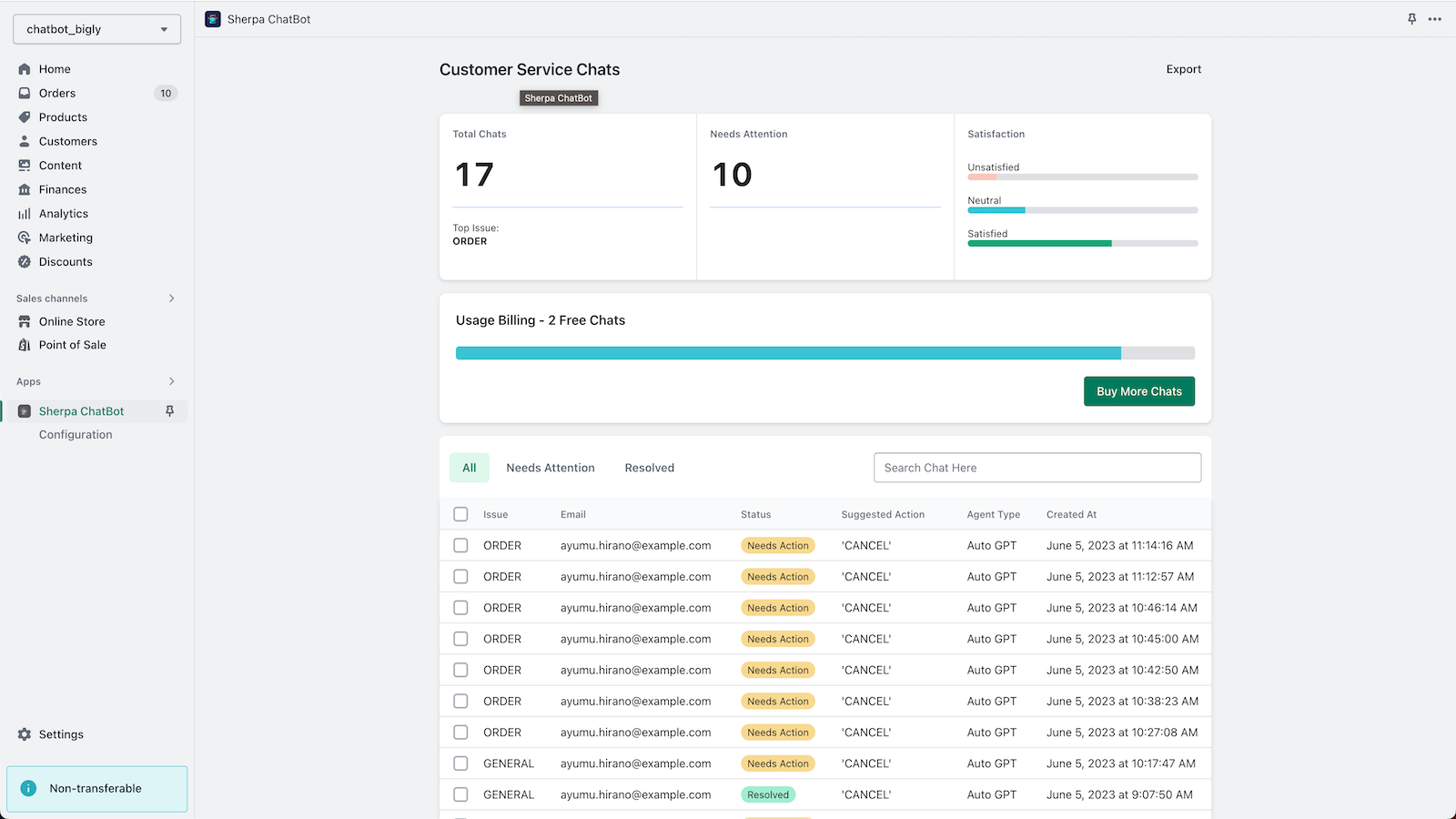Click the Analytics bar chart icon
The height and width of the screenshot is (819, 1456).
(x=25, y=214)
